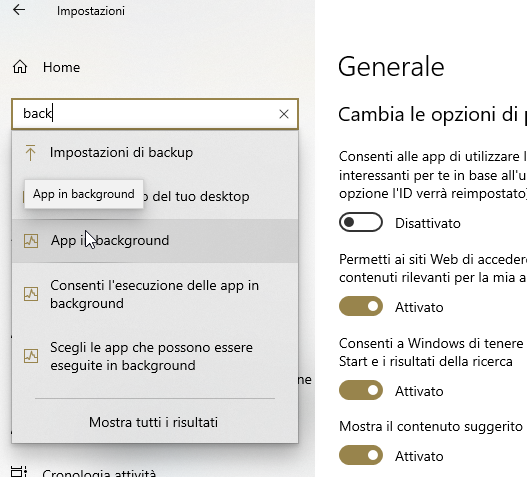Image resolution: width=527 pixels, height=477 pixels.
Task: Click the icon beside 'App in background'
Action: click(31, 241)
